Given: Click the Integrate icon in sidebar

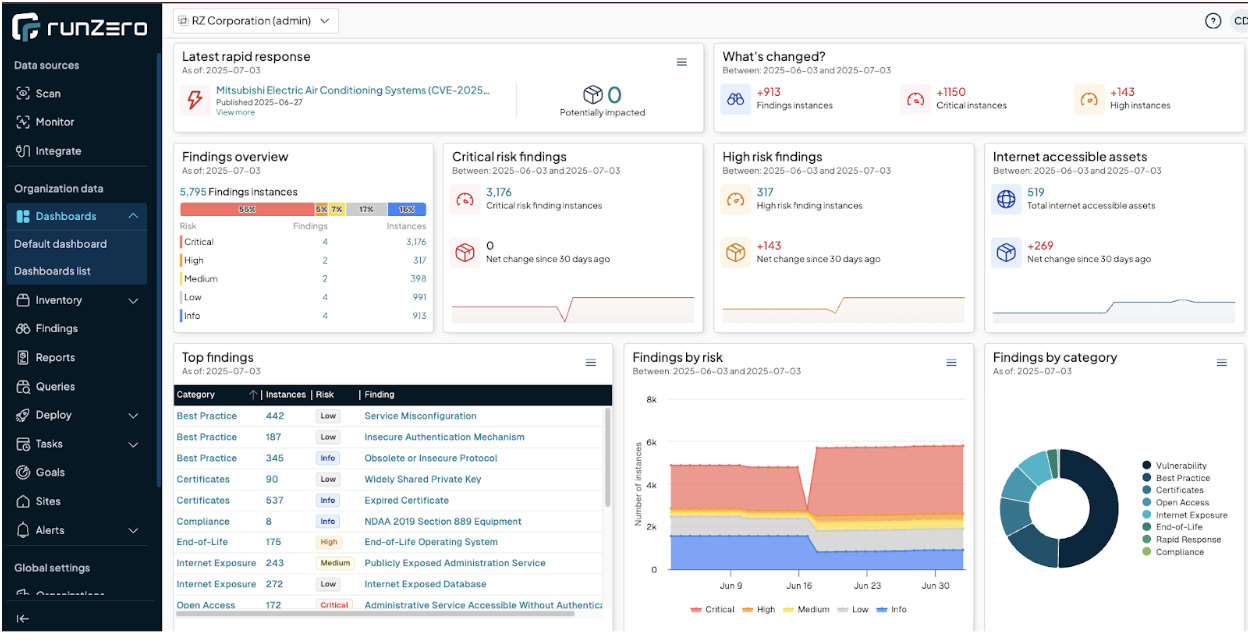Looking at the screenshot, I should pos(23,151).
